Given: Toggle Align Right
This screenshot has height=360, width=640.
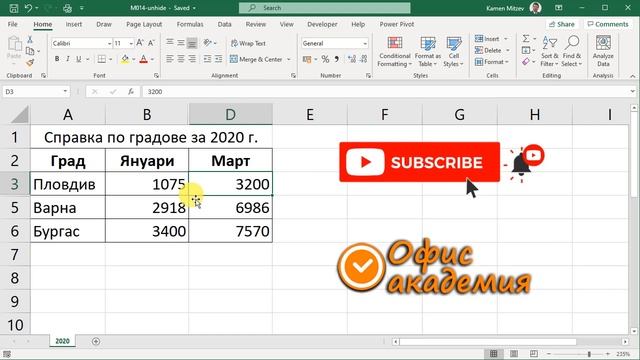Looking at the screenshot, I should point(192,59).
